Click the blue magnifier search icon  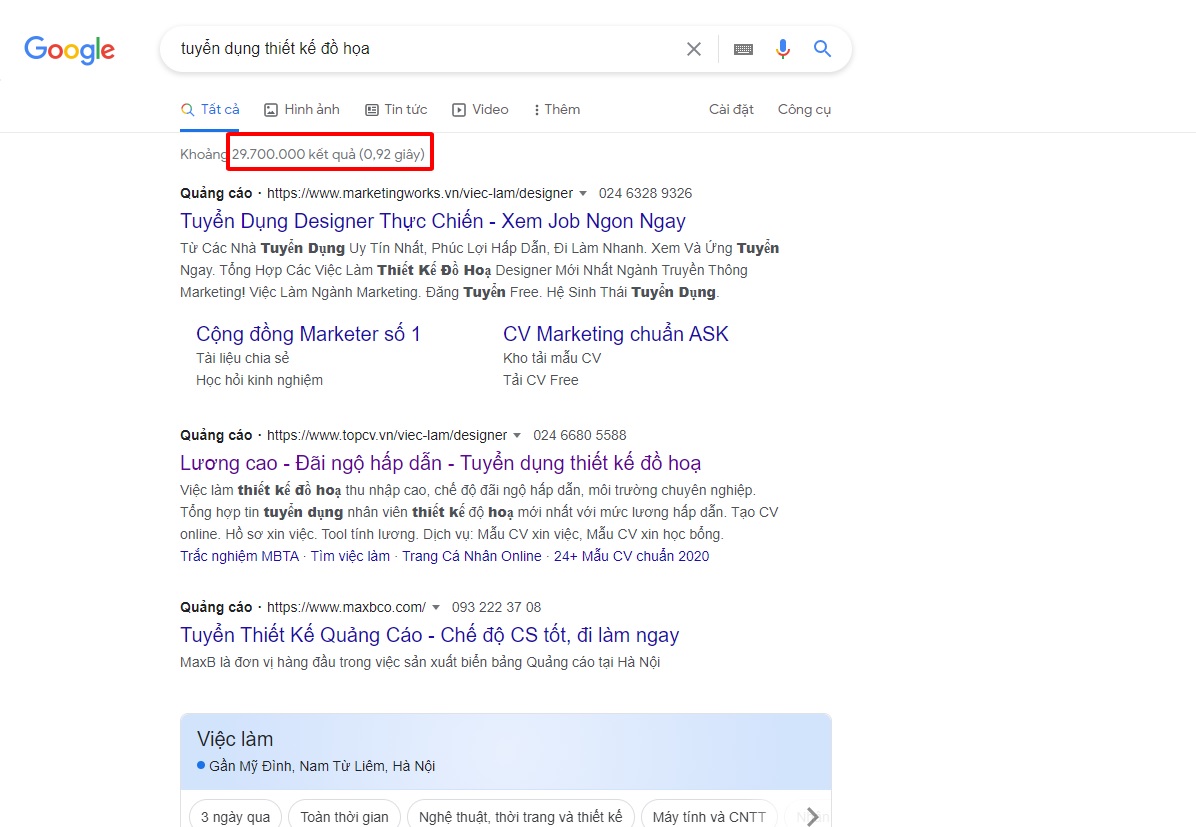(822, 49)
